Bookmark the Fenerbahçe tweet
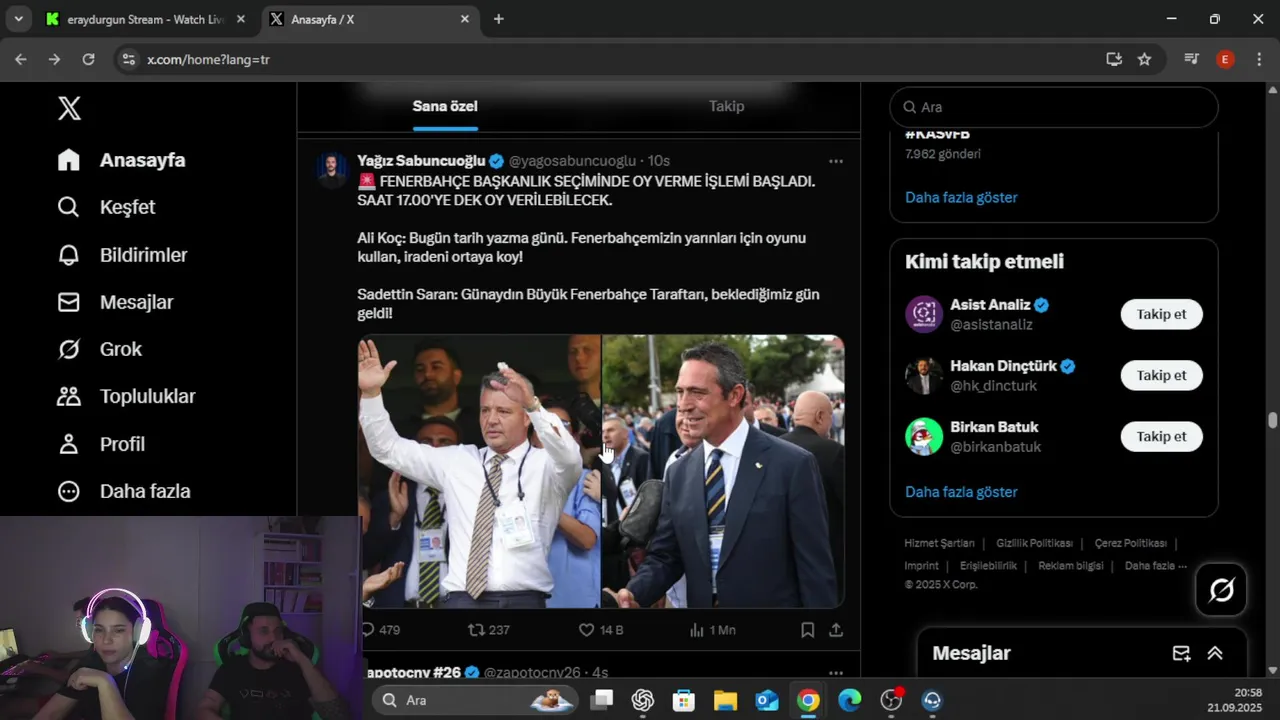 tap(808, 630)
